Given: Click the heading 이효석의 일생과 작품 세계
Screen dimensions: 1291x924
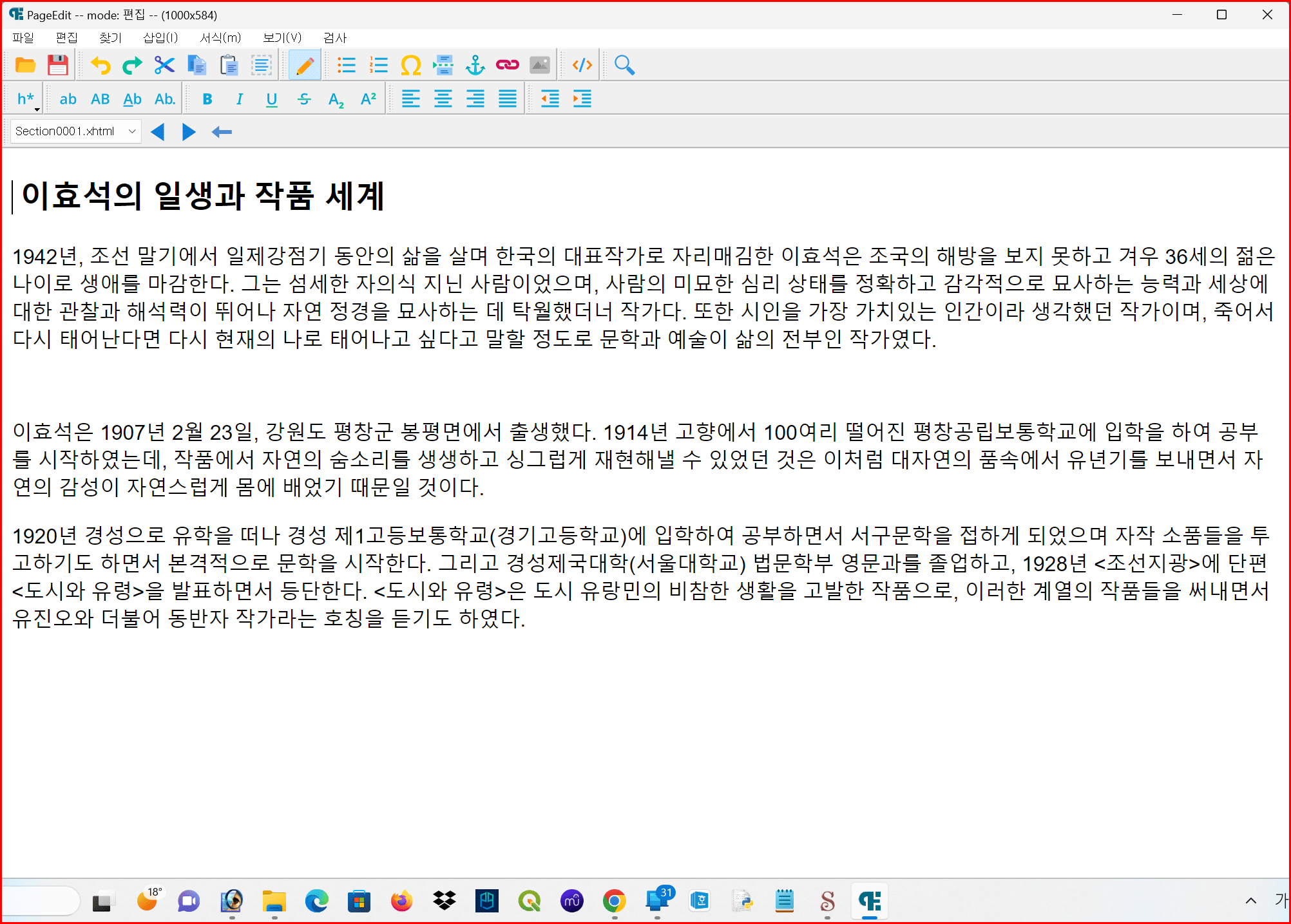Looking at the screenshot, I should tap(203, 196).
